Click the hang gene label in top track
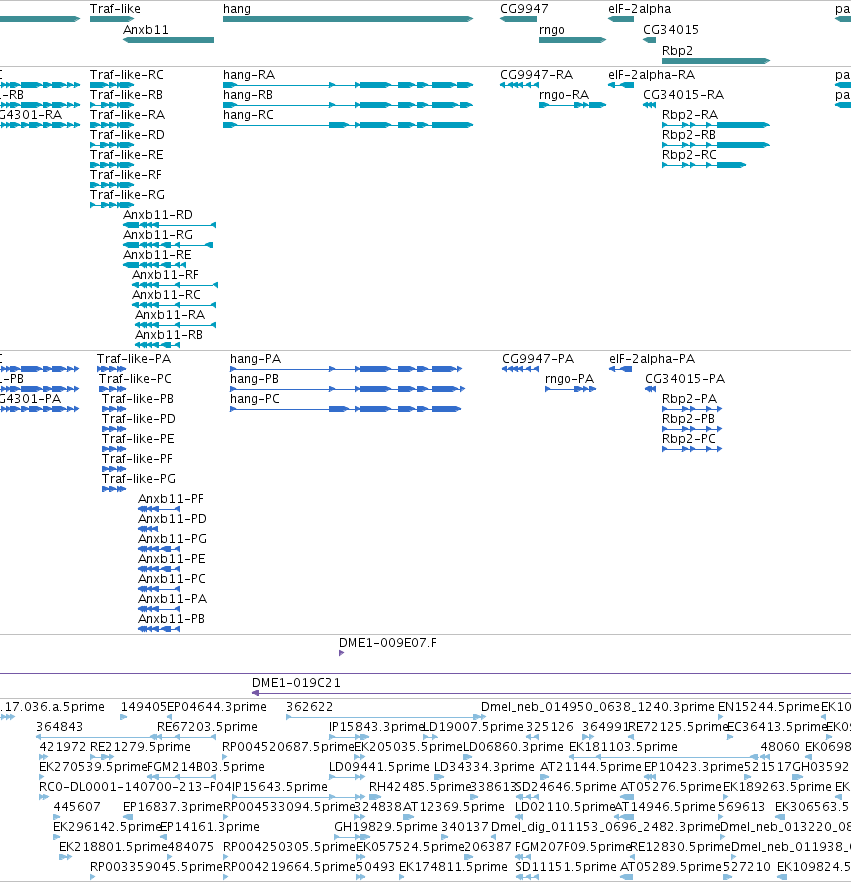Screen dimensions: 851x882 click(237, 9)
